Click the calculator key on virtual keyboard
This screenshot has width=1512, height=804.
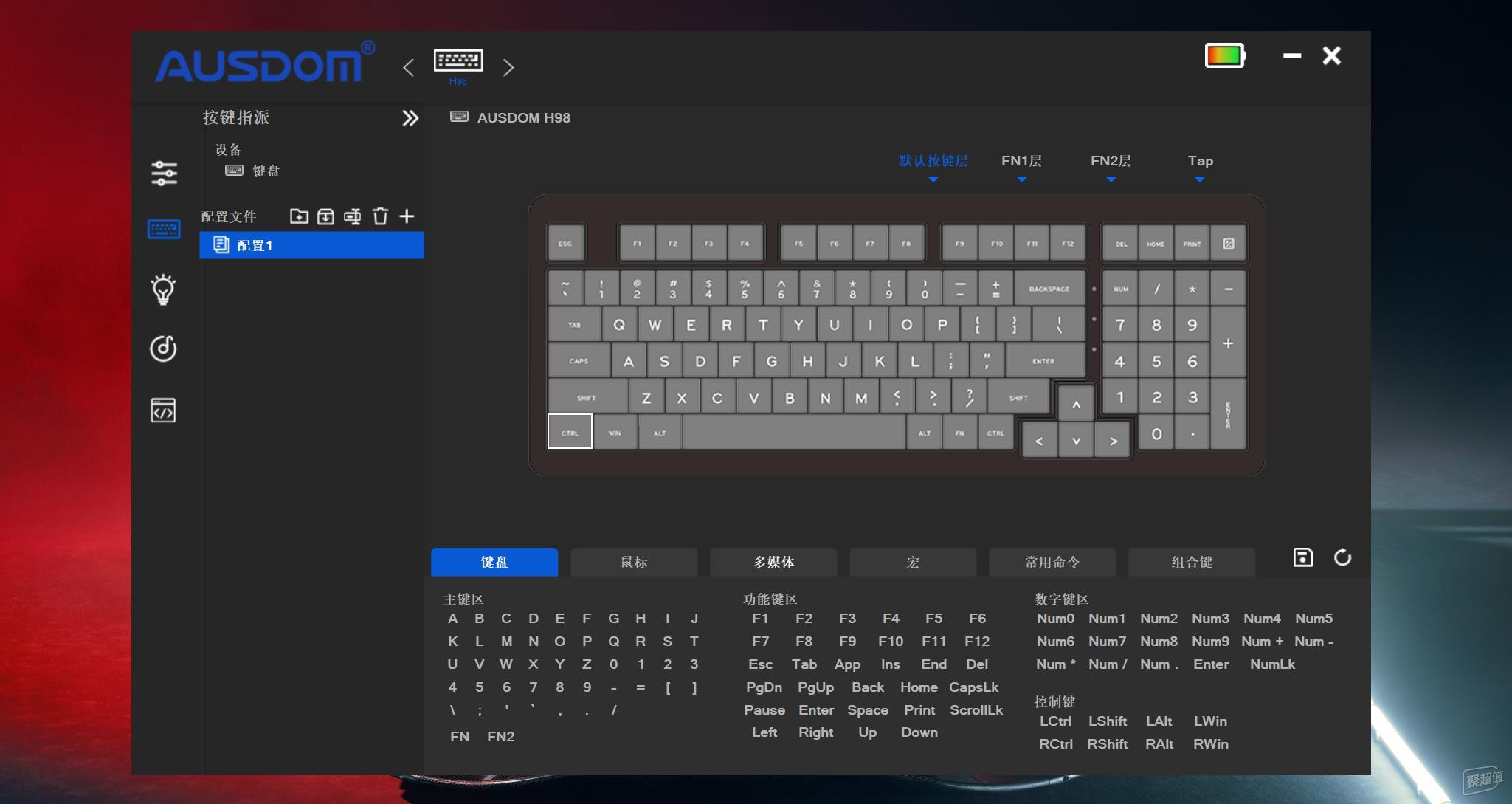tap(1228, 244)
